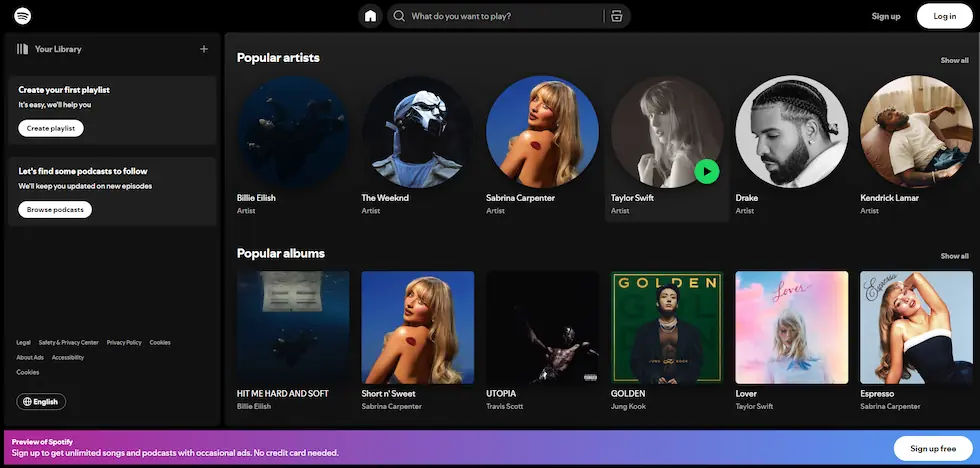Open the About Ads link

(30, 357)
